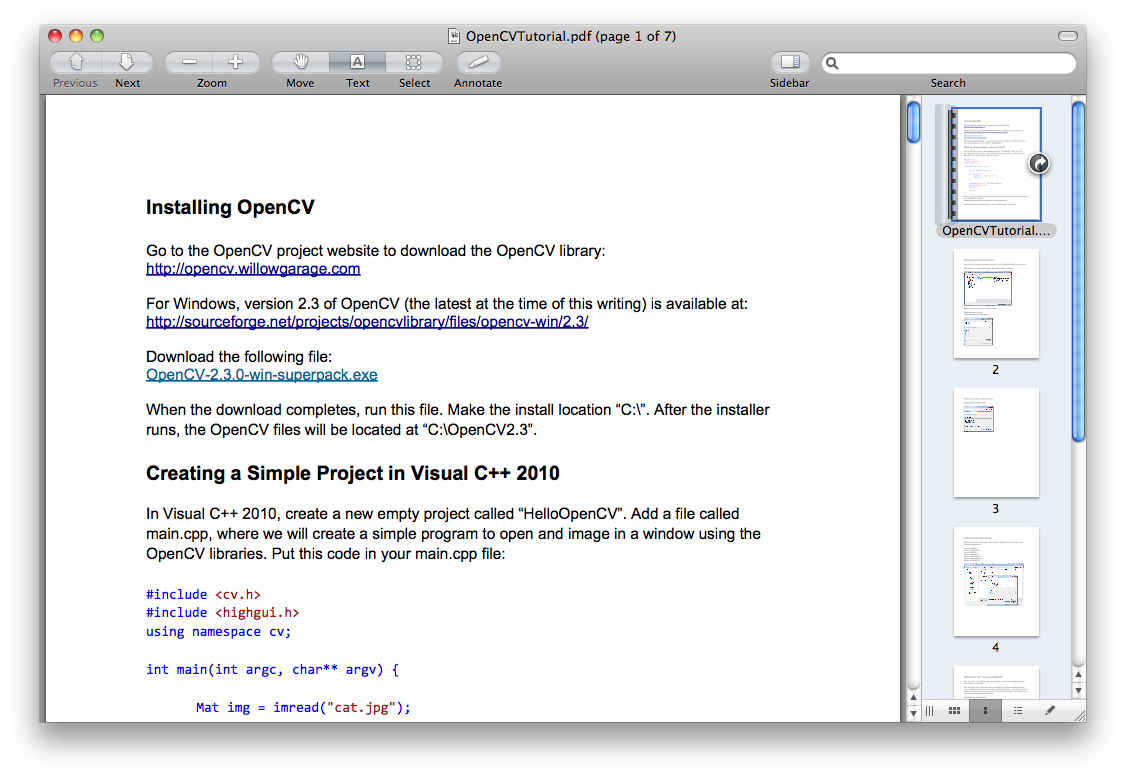The width and height of the screenshot is (1126, 777).
Task: Click the sourceforge opencv-win/2.3 link
Action: click(367, 322)
